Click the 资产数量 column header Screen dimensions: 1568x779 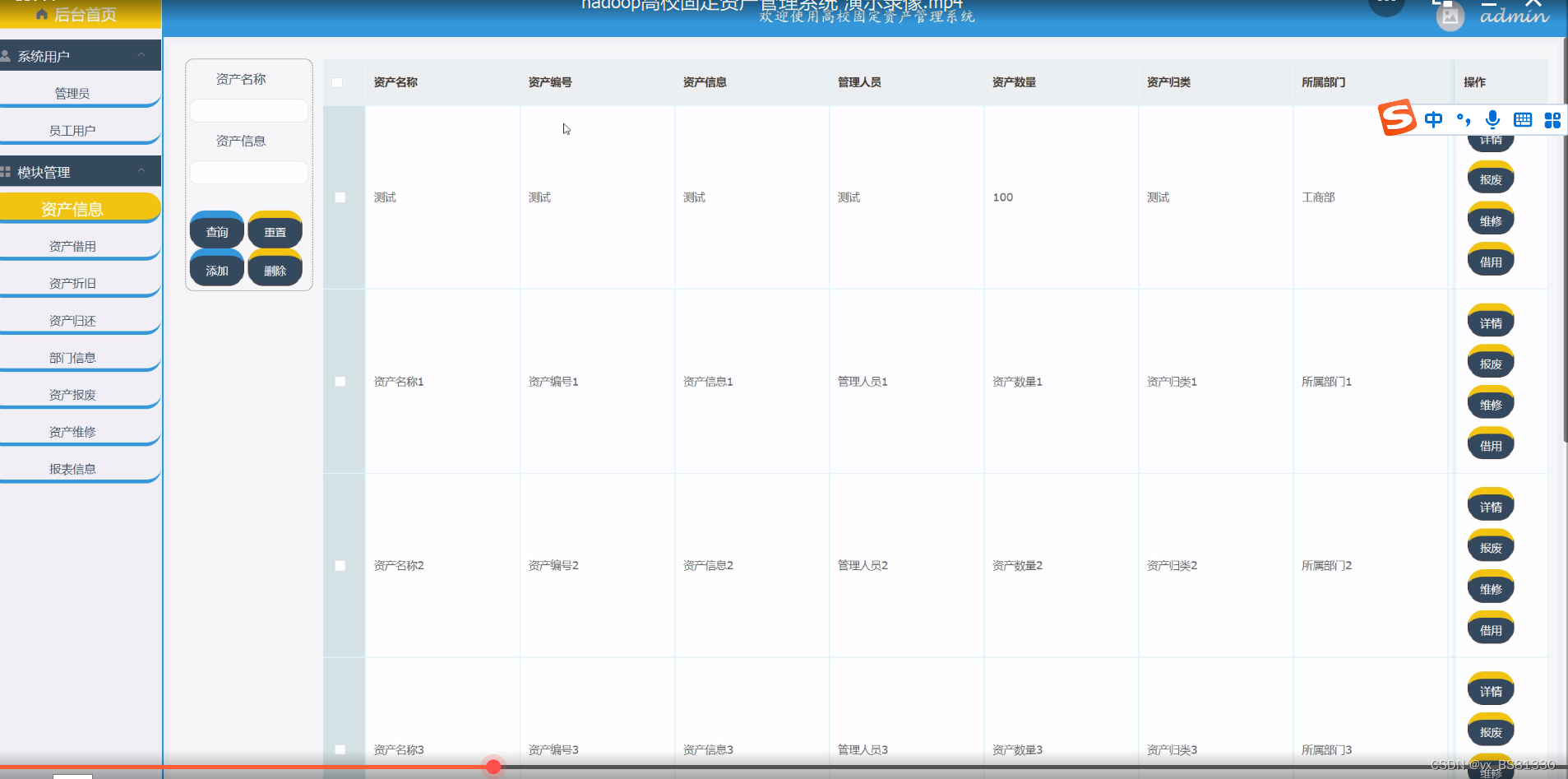point(1014,82)
